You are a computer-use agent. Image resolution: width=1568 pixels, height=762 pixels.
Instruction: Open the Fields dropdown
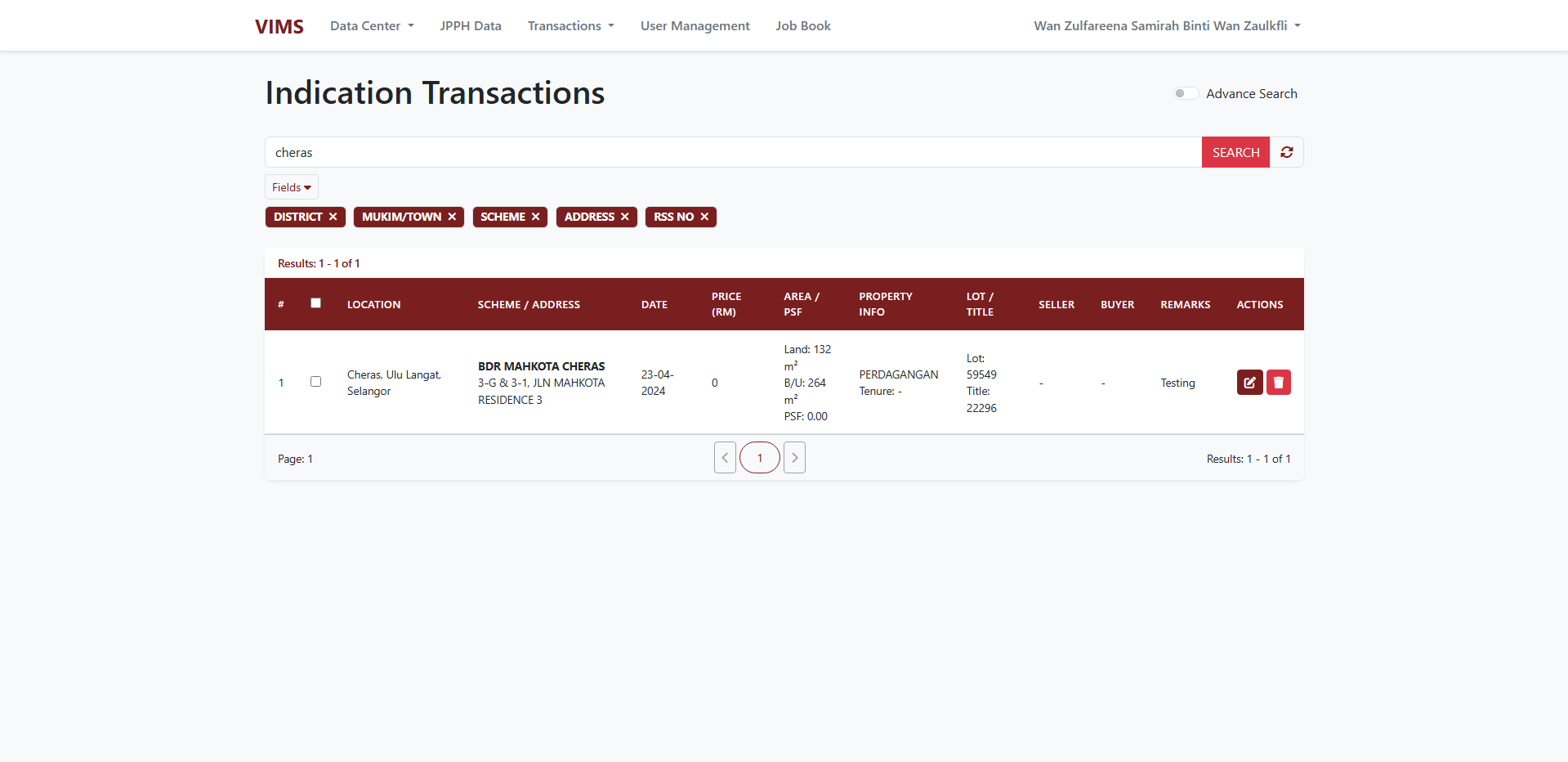(292, 187)
